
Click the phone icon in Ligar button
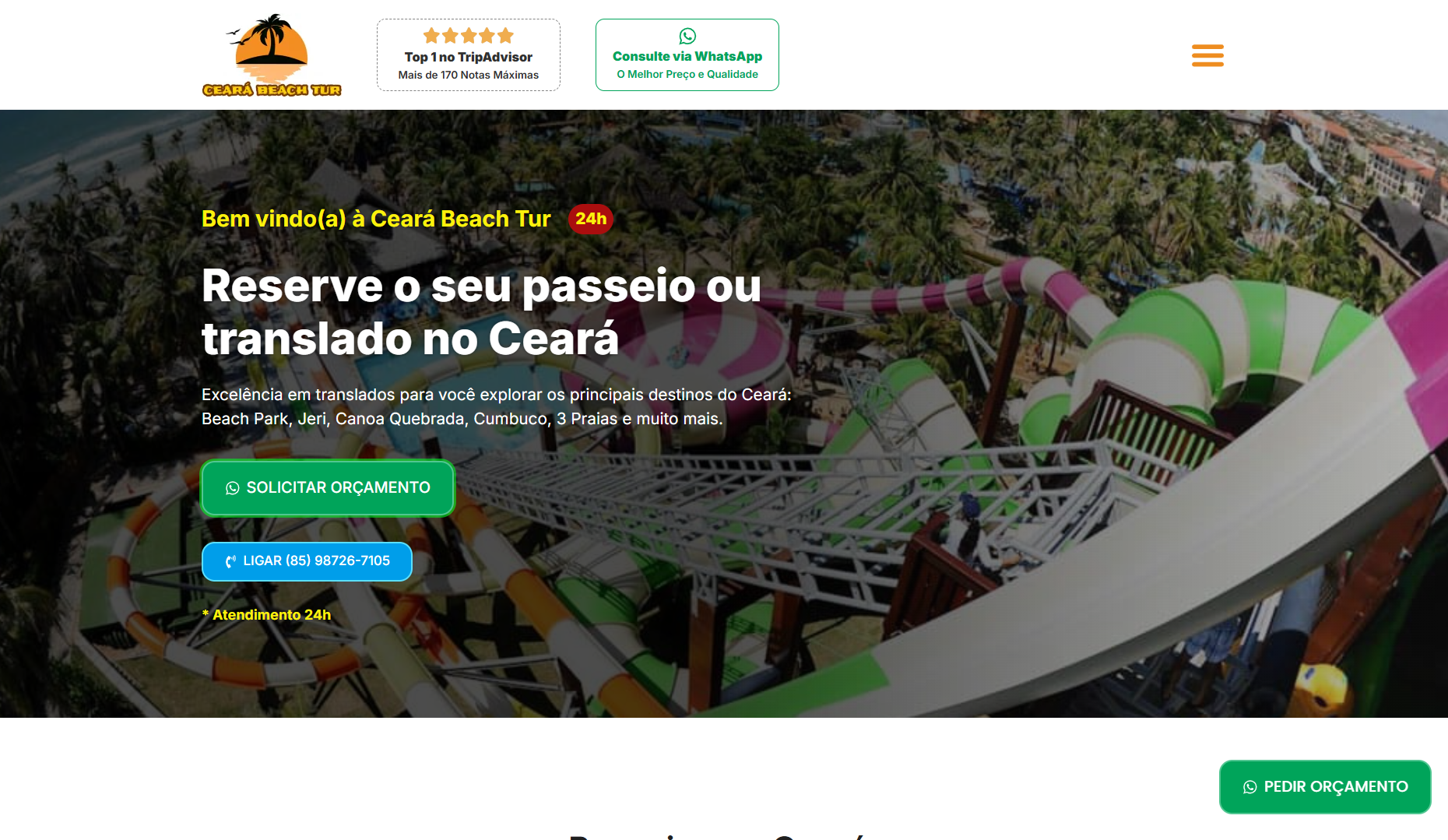coord(230,561)
